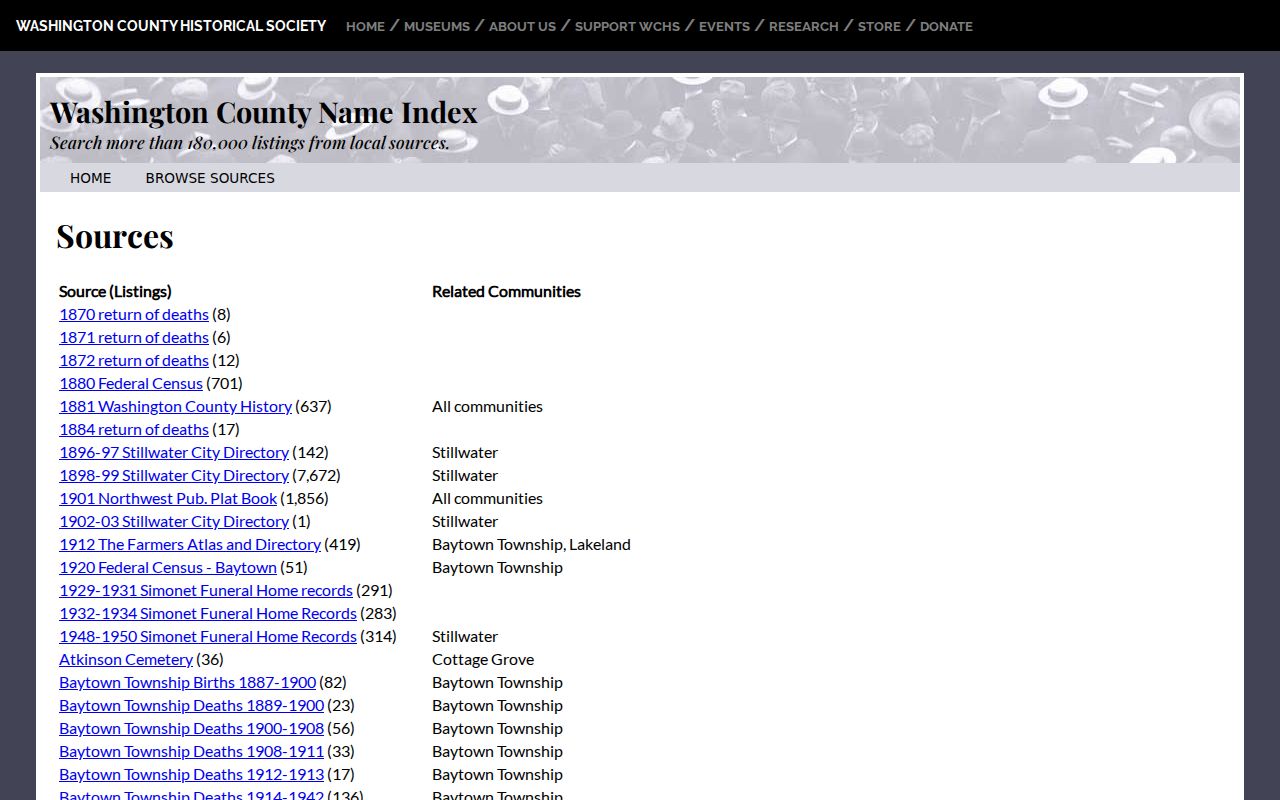Screen dimensions: 1280x800
Task: Open Baytown Township Births 1887-1900
Action: tap(187, 682)
